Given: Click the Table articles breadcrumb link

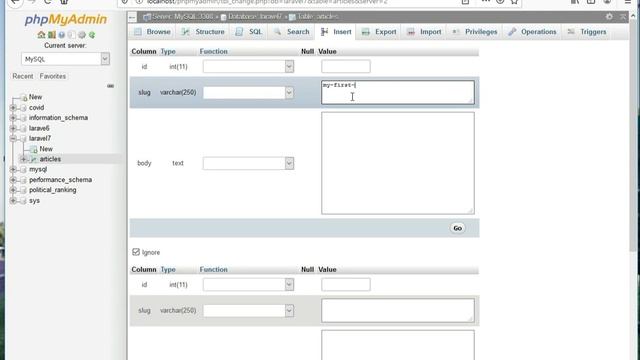Looking at the screenshot, I should 318,17.
